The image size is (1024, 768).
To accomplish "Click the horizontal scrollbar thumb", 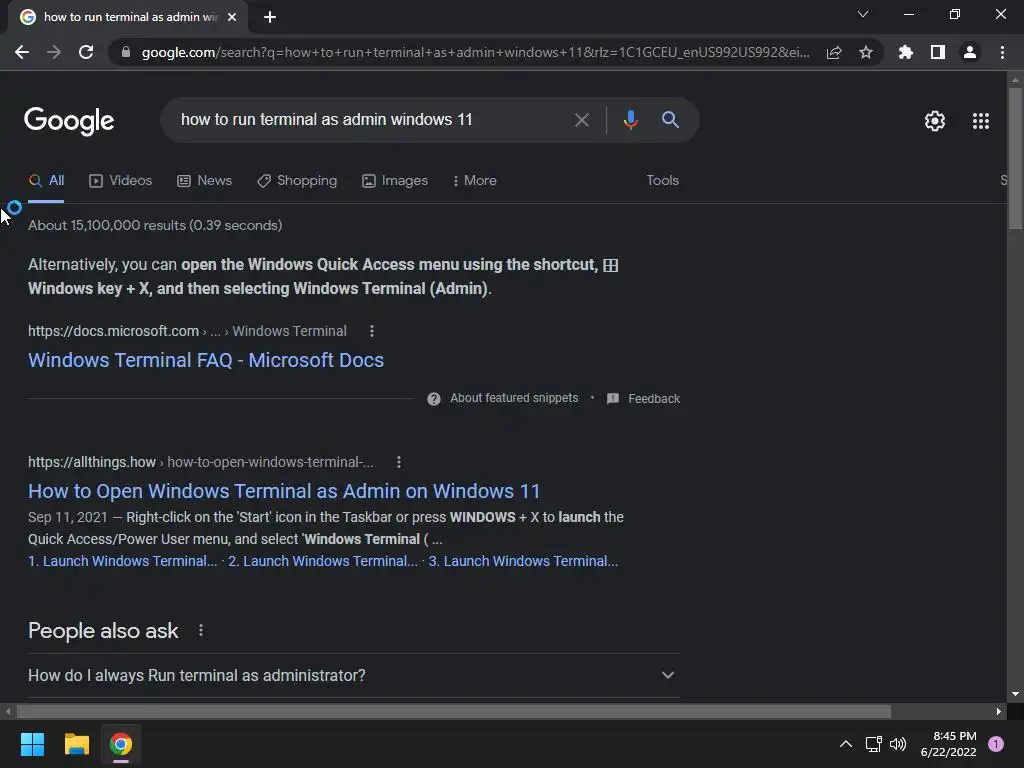I will click(x=454, y=711).
